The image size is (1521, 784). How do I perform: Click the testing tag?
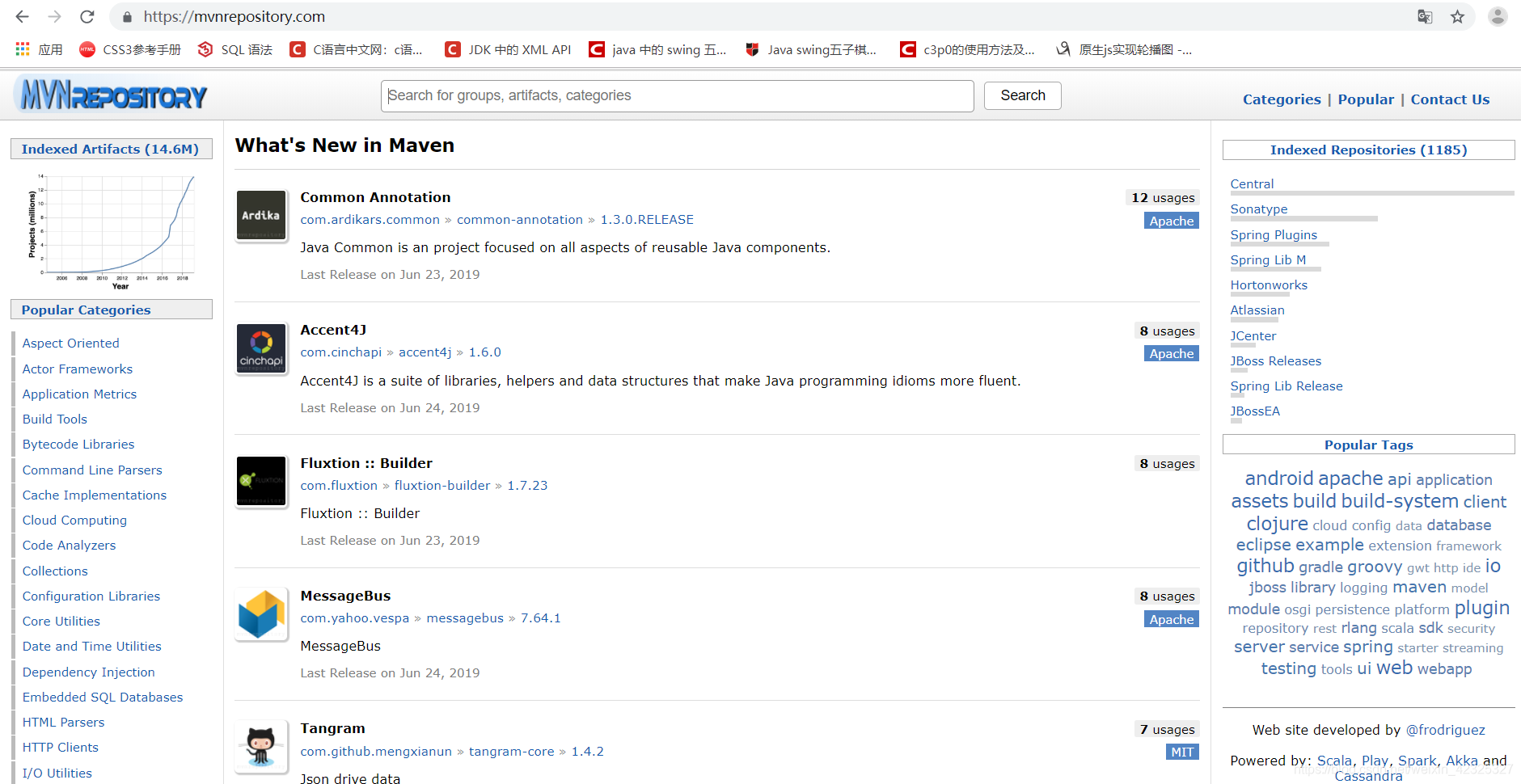1288,668
